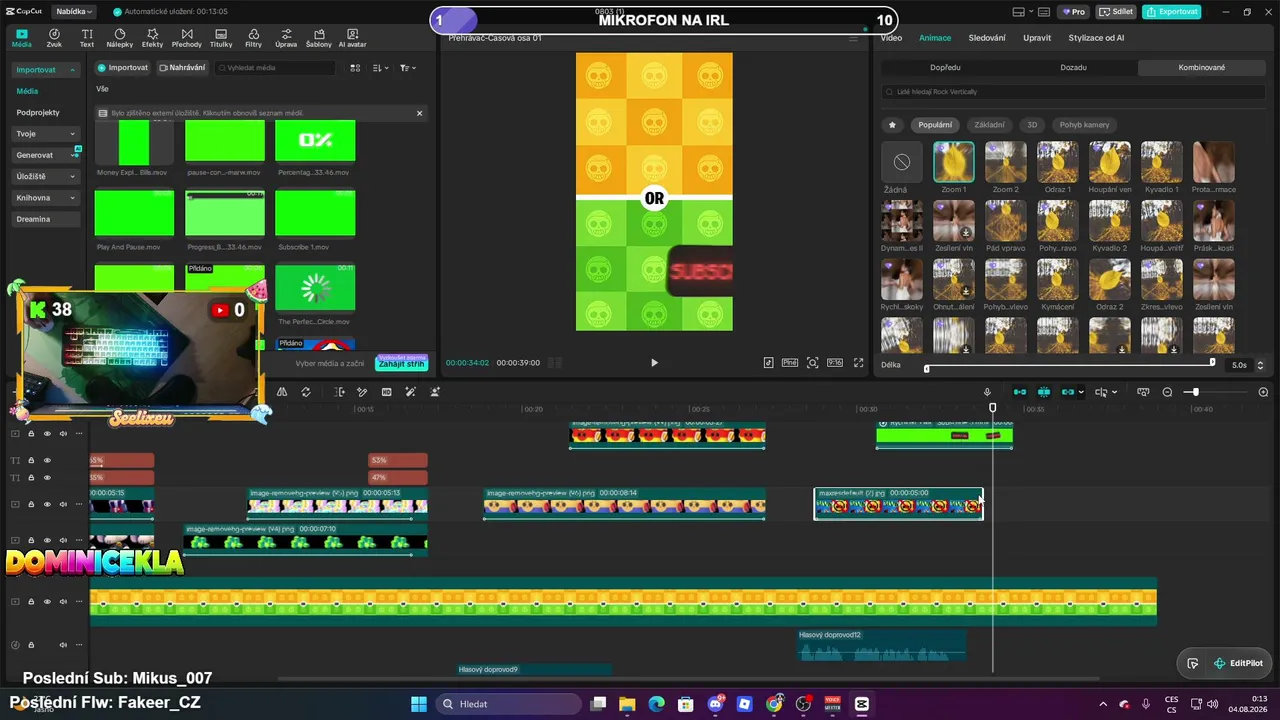Switch to the Video tab
This screenshot has height=720, width=1280.
(891, 38)
